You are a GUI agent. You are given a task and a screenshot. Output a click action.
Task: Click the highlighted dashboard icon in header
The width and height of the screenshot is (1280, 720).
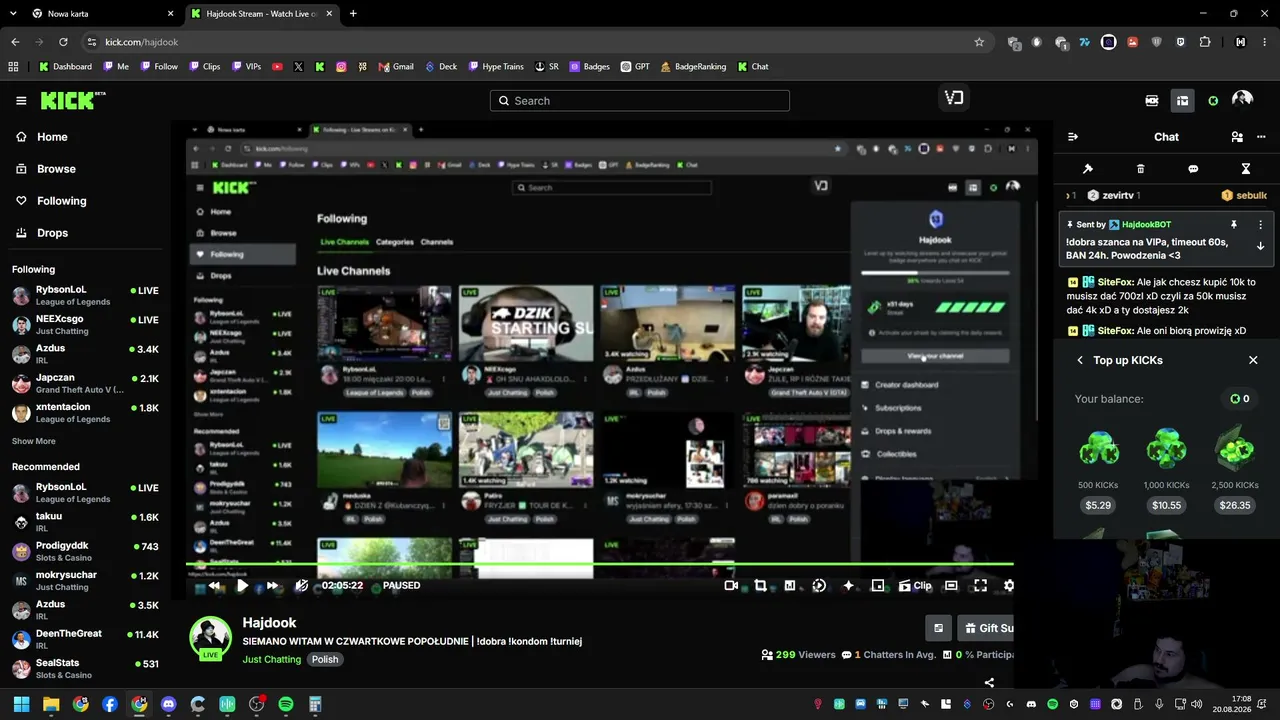coord(1182,100)
